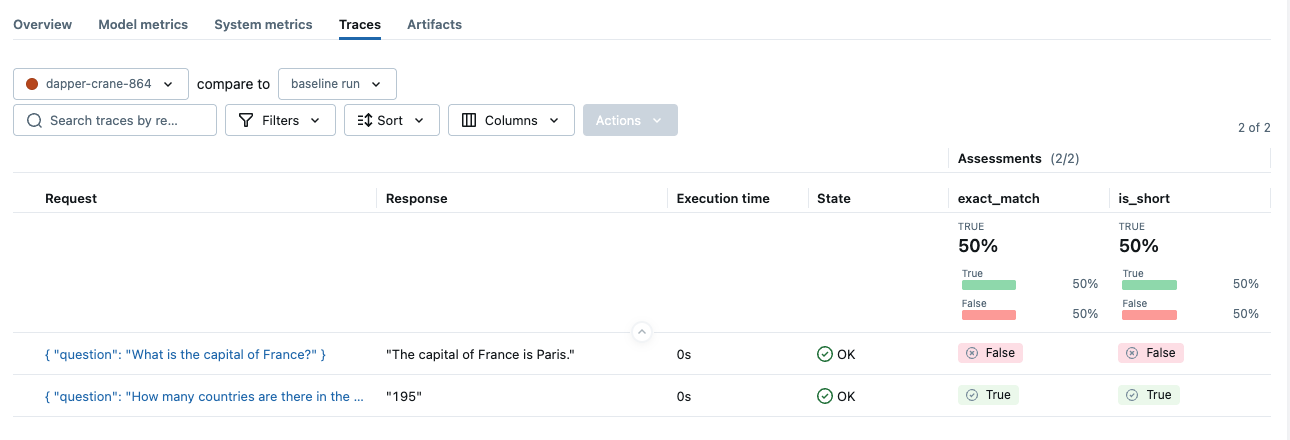1290x440 pixels.
Task: Go to the Artifacts tab
Action: [434, 24]
